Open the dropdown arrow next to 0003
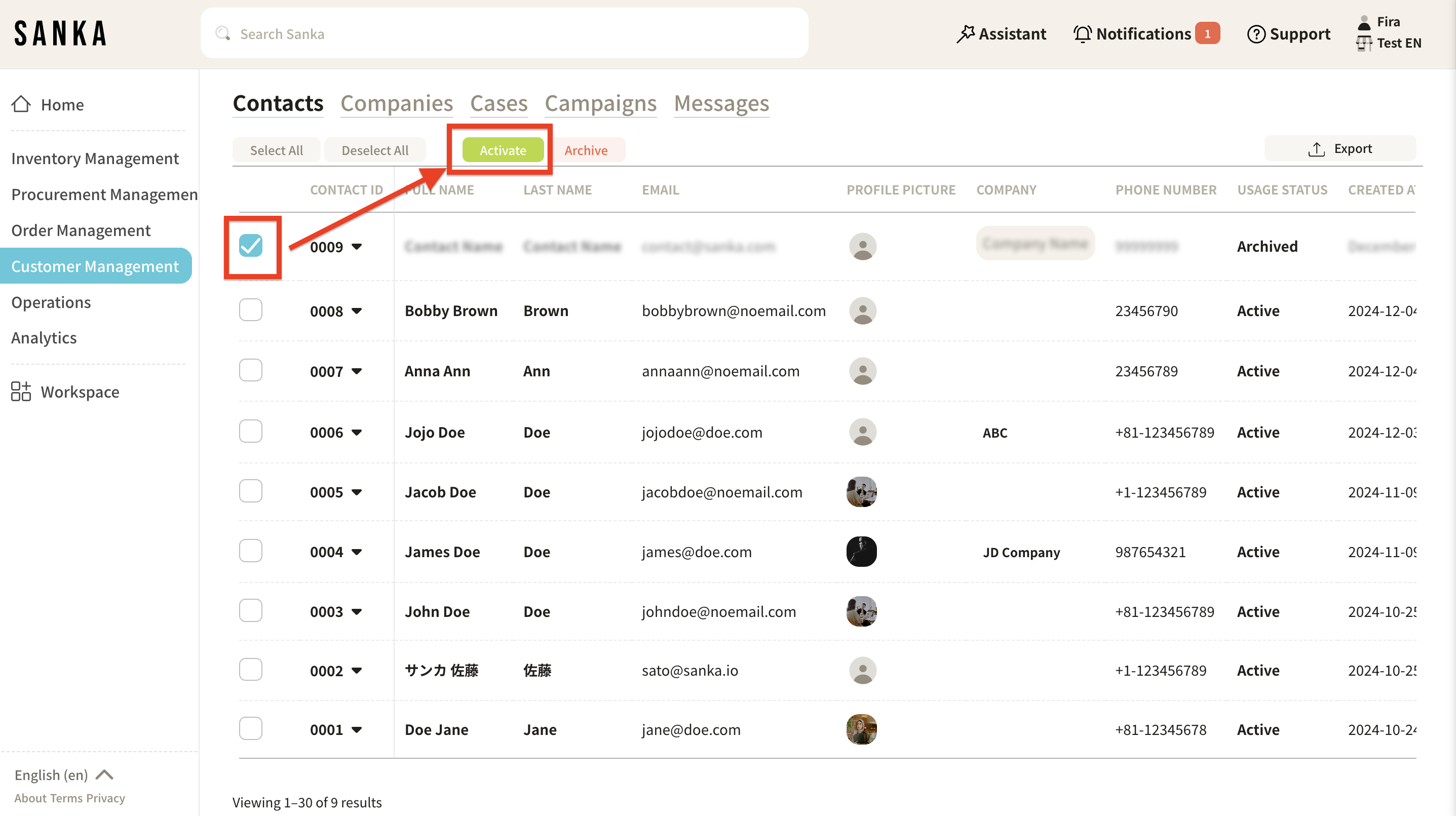The width and height of the screenshot is (1456, 816). [x=357, y=611]
